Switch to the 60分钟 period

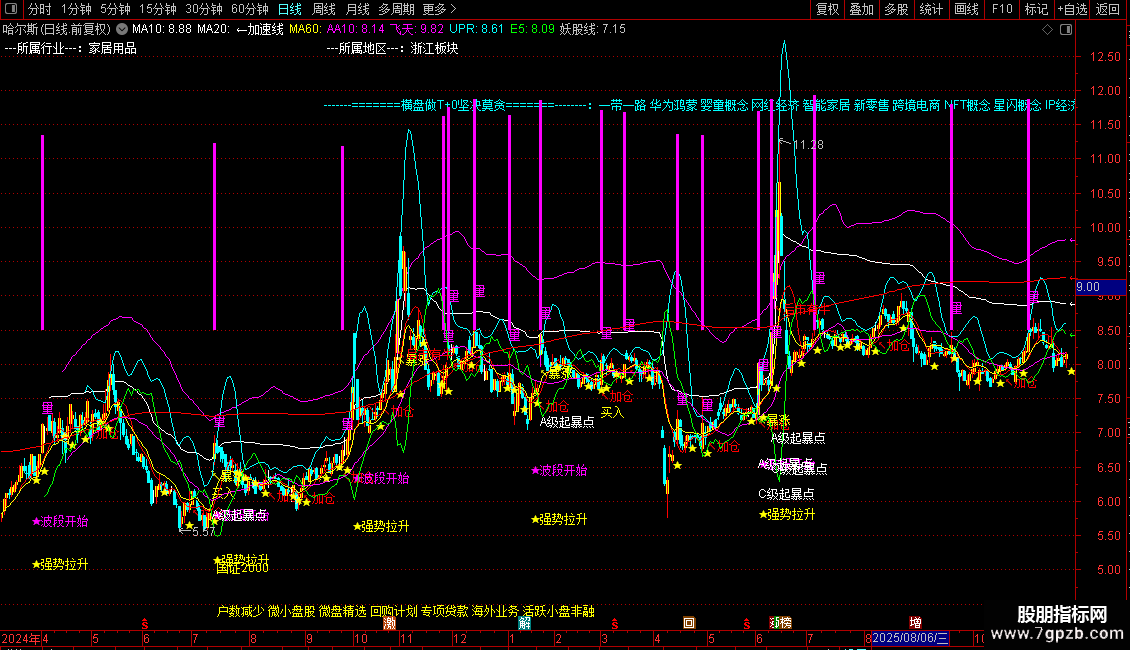point(250,9)
